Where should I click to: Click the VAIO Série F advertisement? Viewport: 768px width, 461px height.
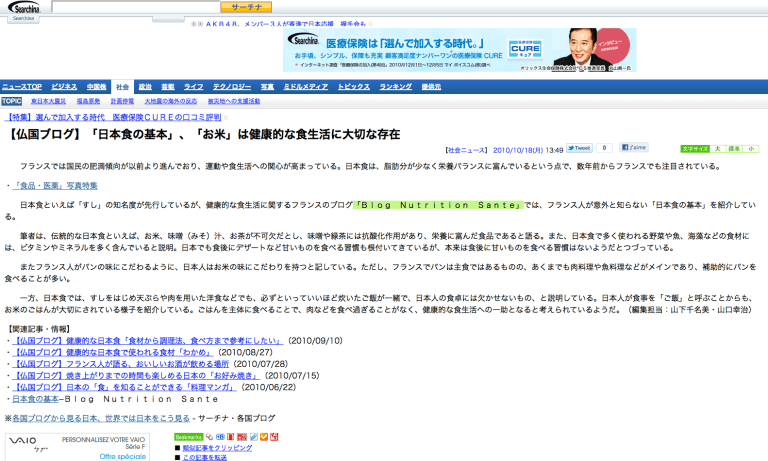tap(77, 447)
